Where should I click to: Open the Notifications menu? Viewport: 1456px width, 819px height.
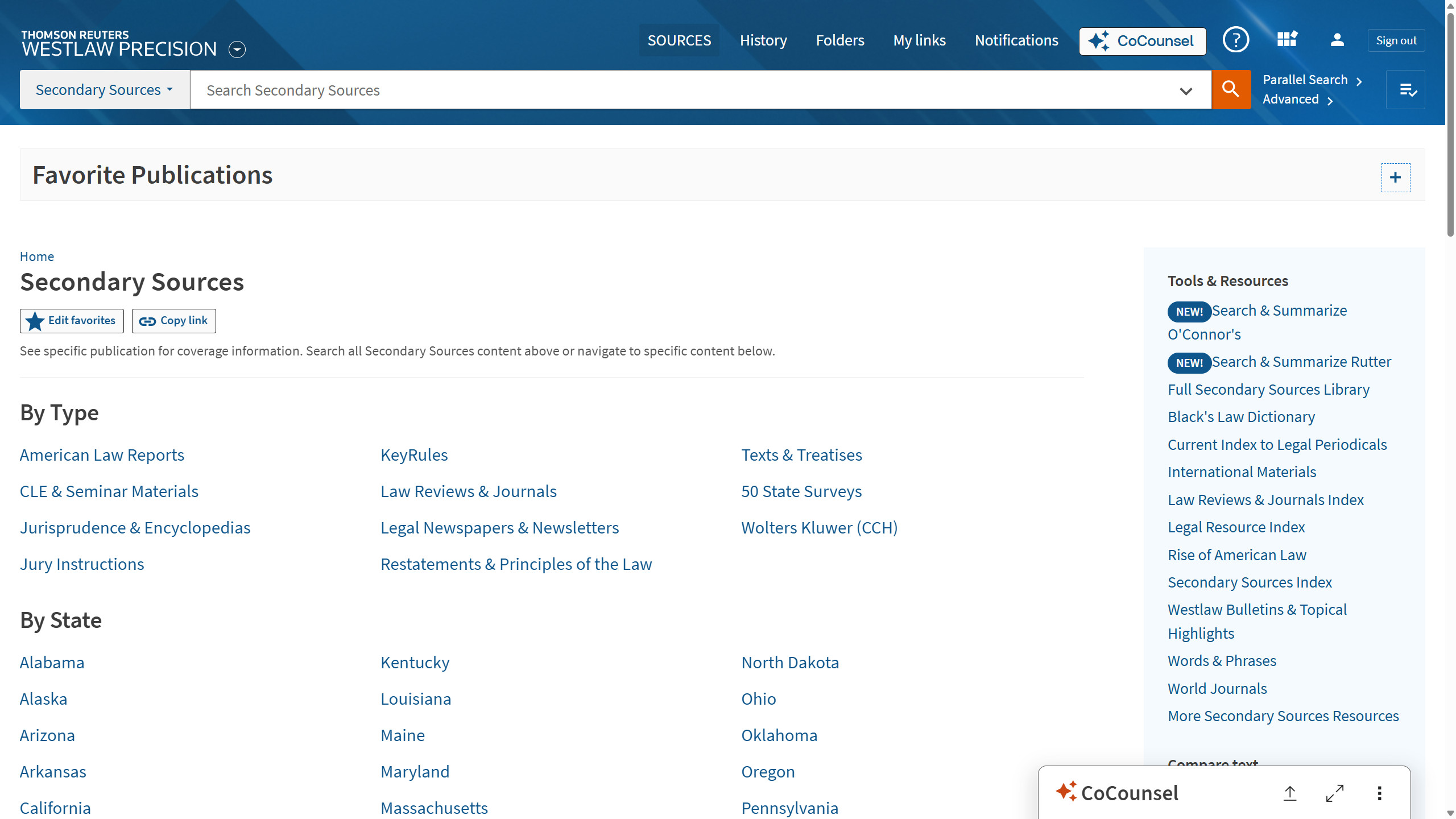point(1016,40)
